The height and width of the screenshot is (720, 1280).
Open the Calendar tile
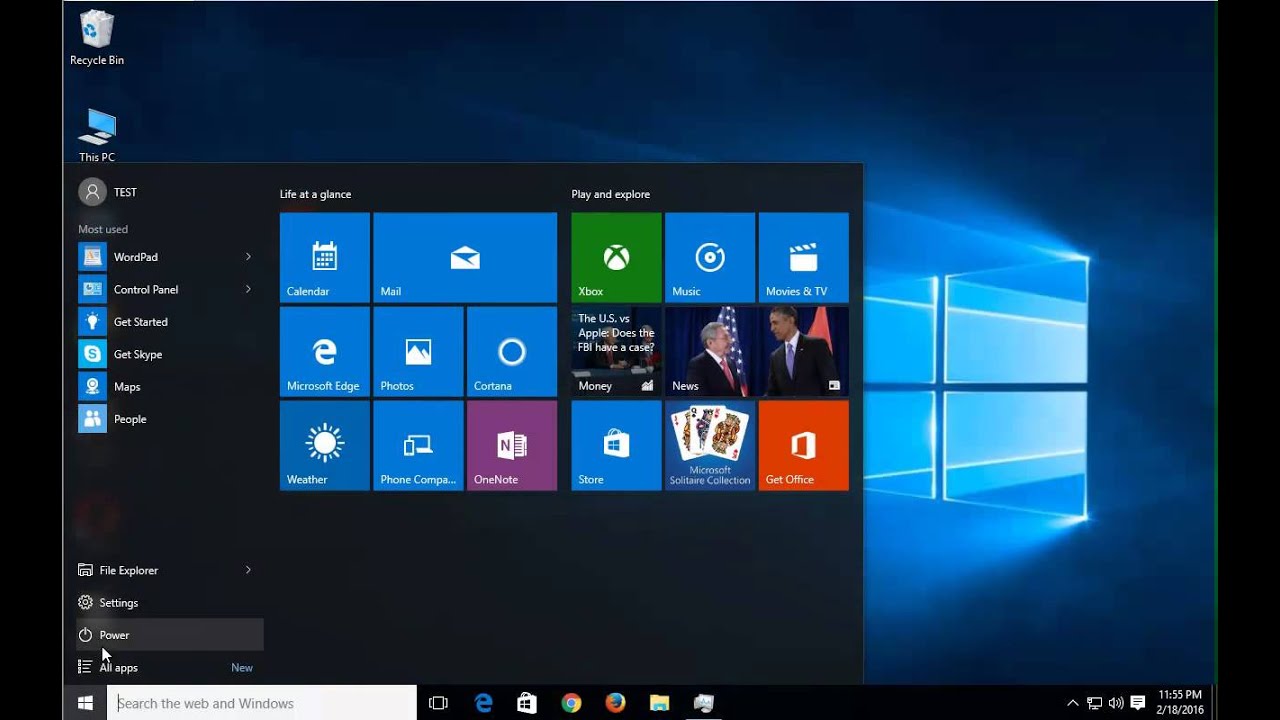click(325, 257)
